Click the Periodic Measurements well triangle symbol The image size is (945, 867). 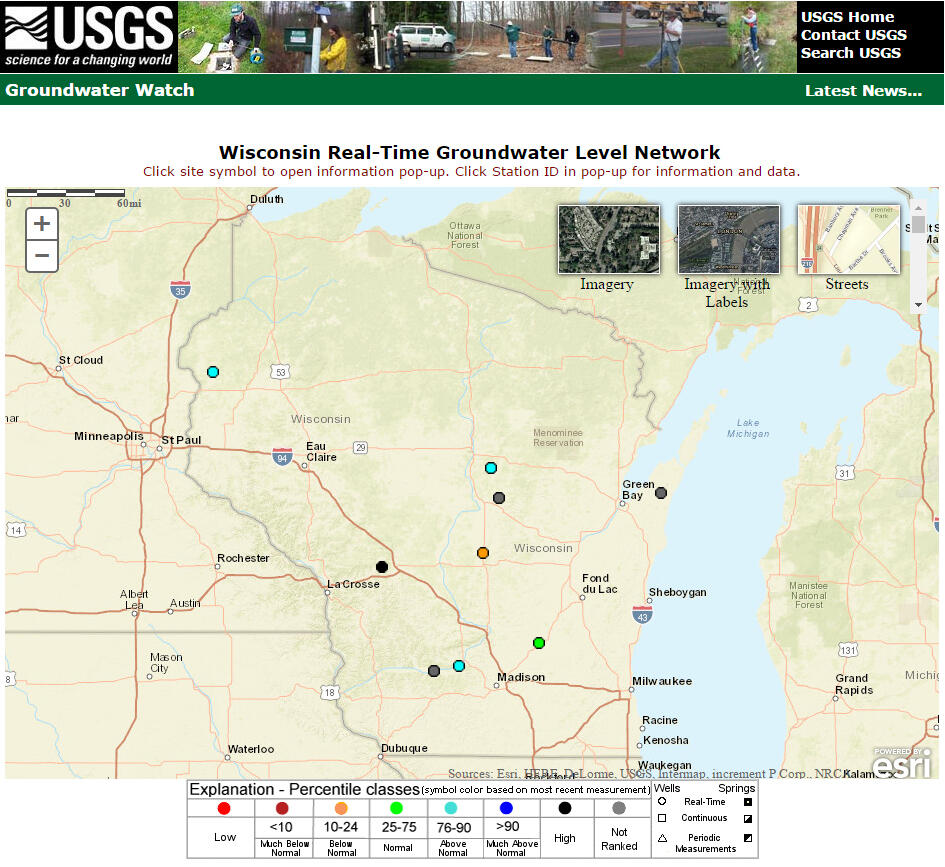click(661, 838)
